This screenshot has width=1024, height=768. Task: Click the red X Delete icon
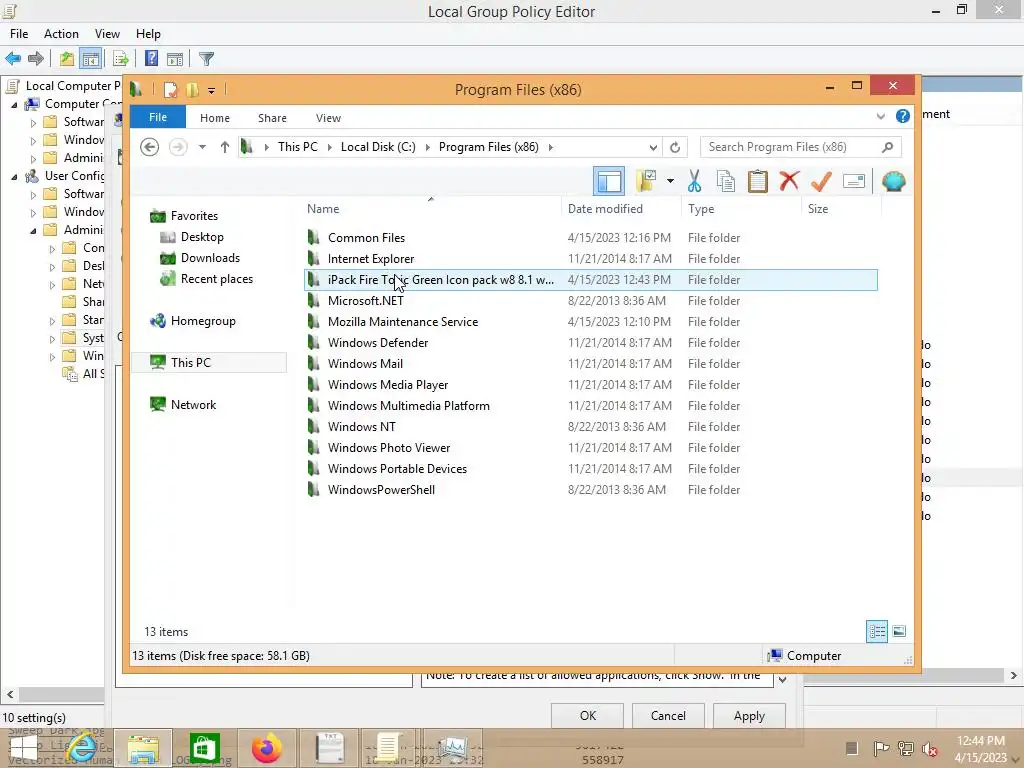point(790,181)
